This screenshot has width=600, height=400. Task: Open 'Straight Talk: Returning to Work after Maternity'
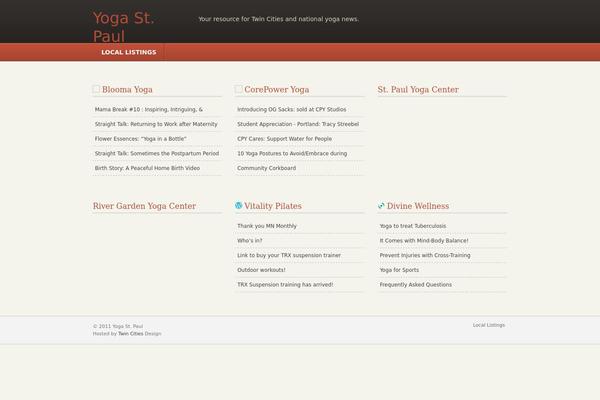click(x=156, y=124)
